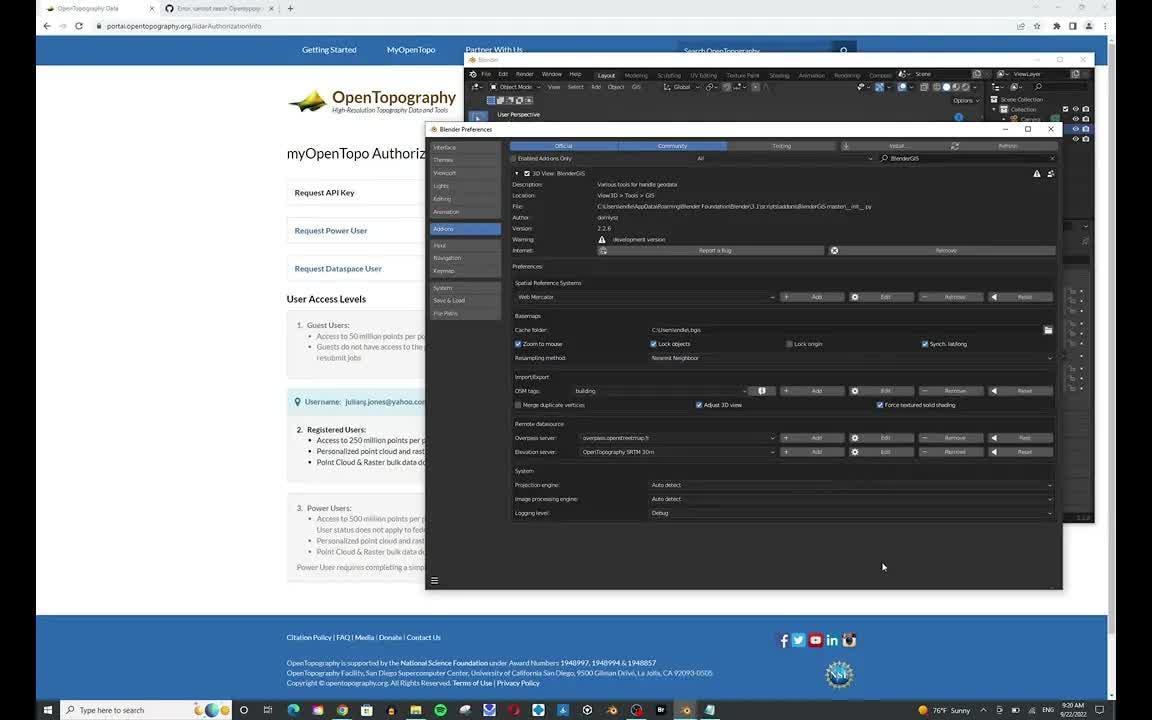Uncheck Force textured solid shading
The image size is (1152, 720).
tap(879, 406)
